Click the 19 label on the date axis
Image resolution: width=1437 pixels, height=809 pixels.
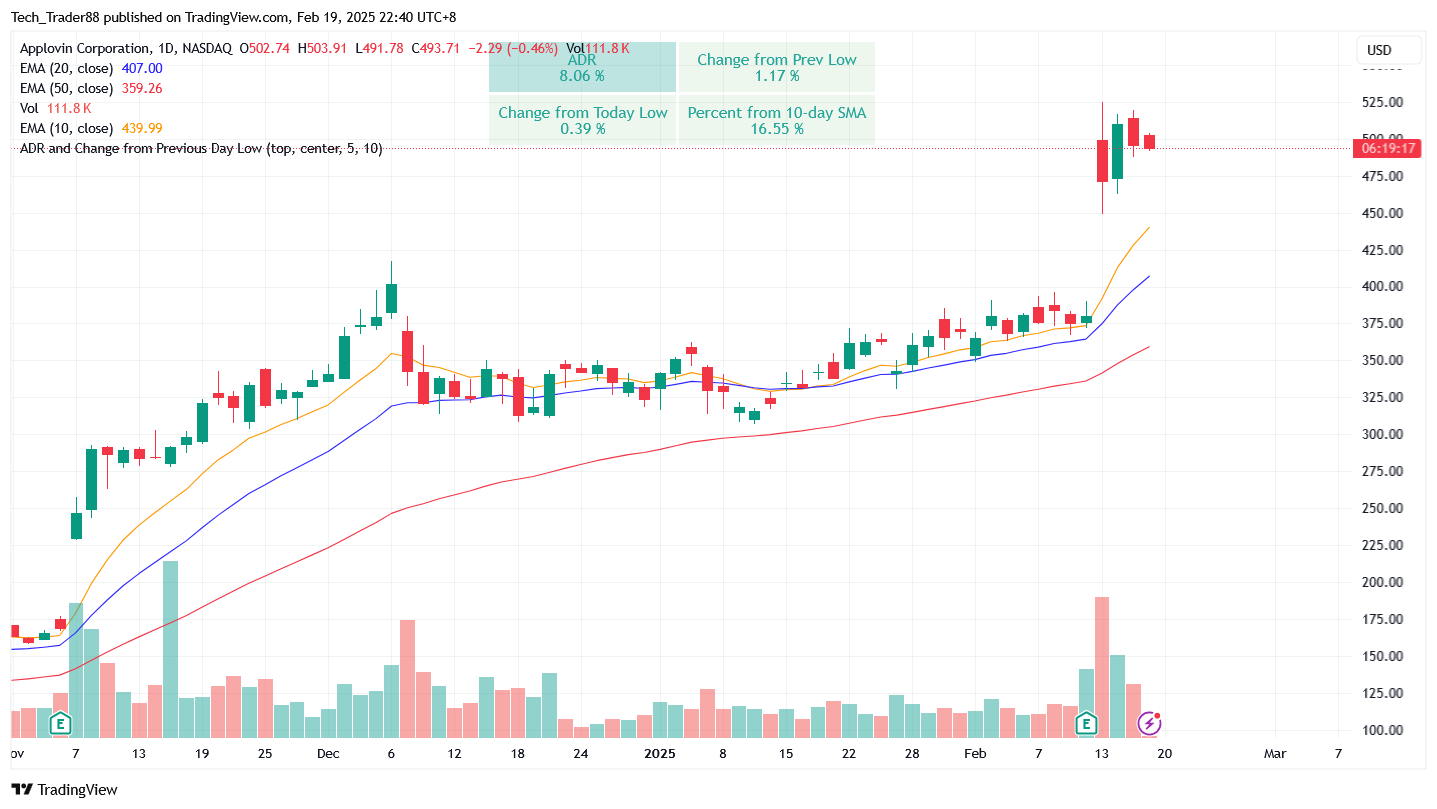[202, 753]
